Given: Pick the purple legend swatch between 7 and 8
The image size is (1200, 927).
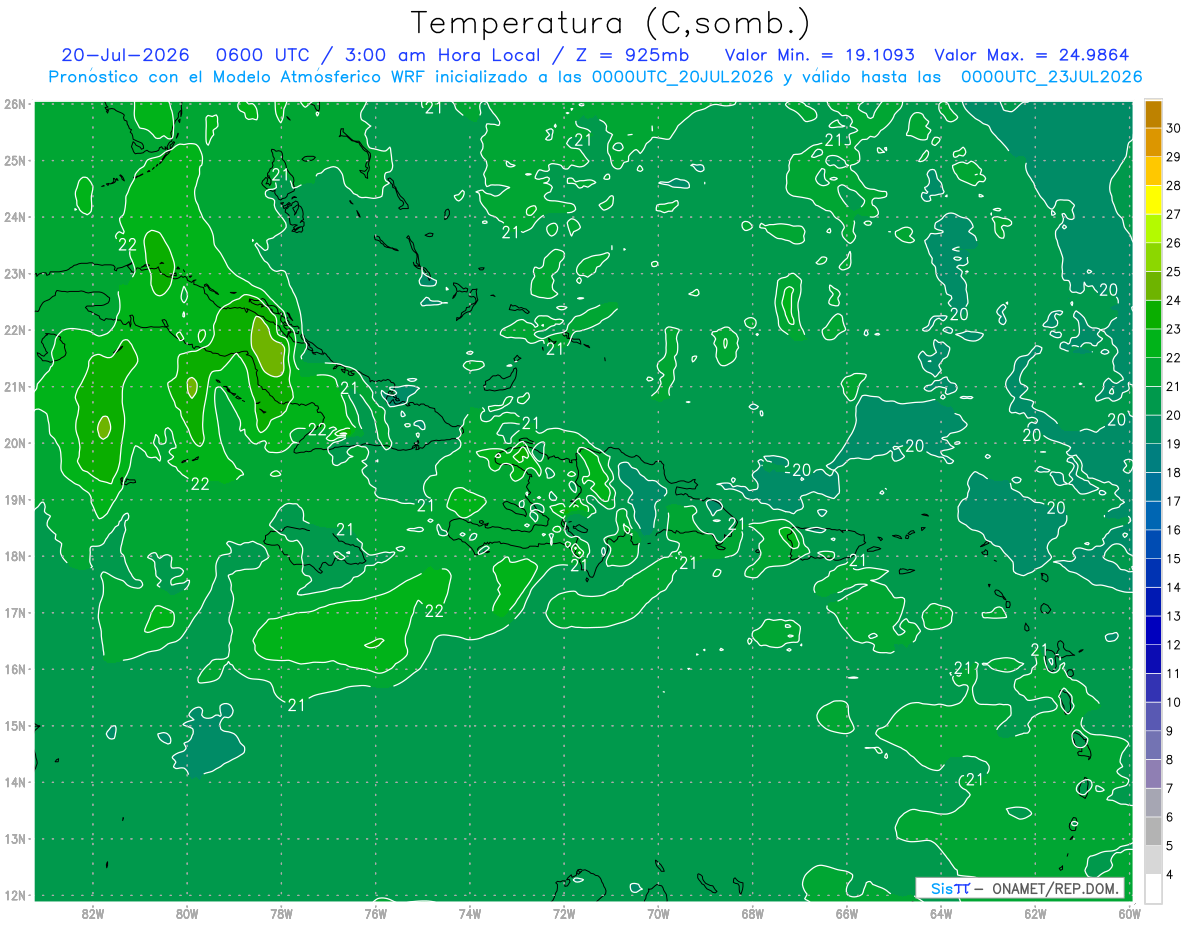Looking at the screenshot, I should coord(1153,773).
